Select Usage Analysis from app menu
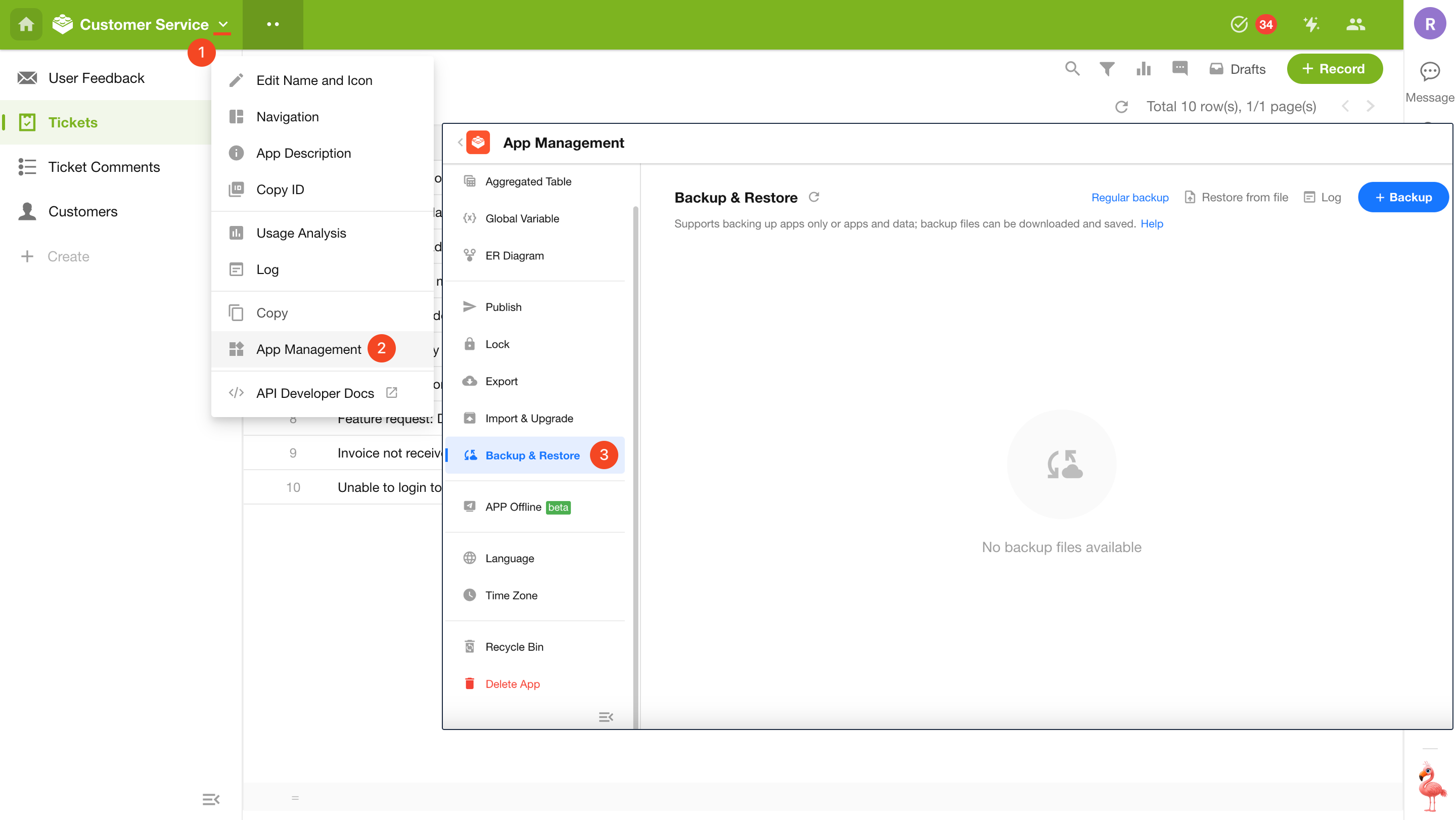The width and height of the screenshot is (1456, 820). click(x=301, y=233)
